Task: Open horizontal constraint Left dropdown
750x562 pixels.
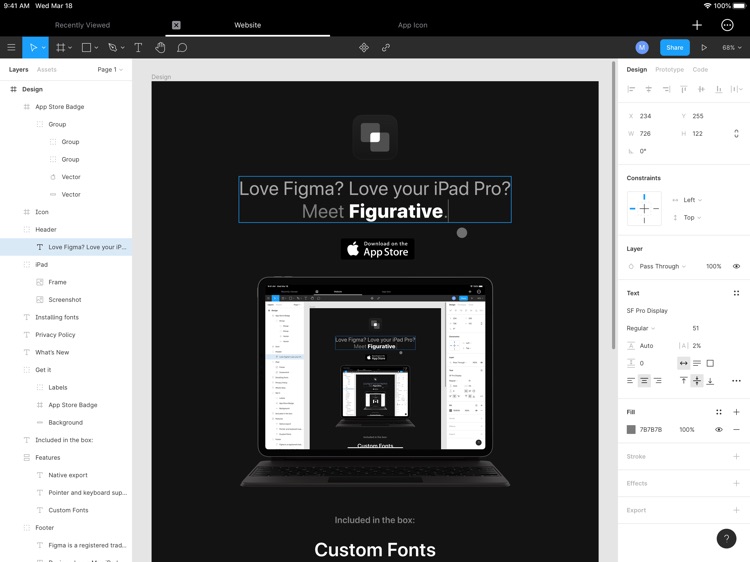Action: (x=692, y=200)
